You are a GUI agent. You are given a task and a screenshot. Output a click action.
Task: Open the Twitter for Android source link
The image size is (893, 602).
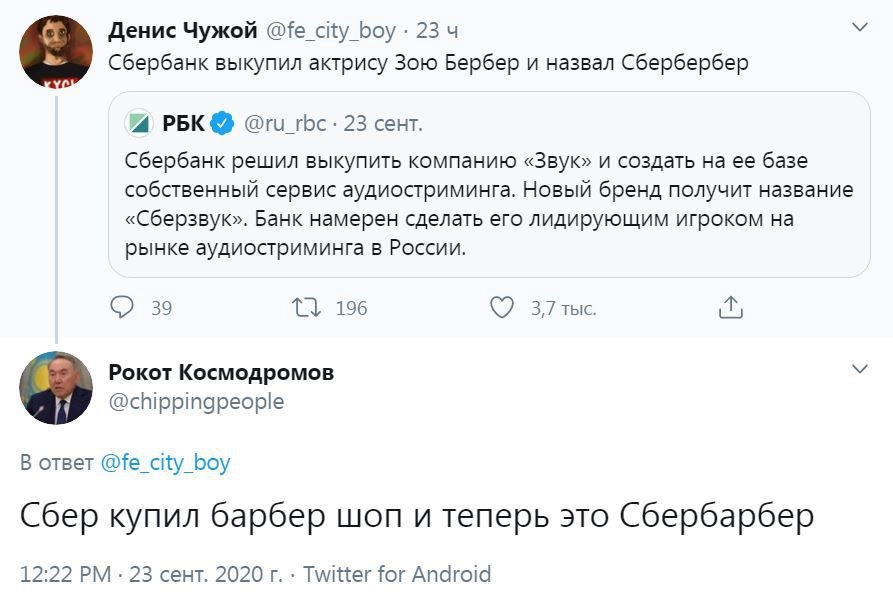[x=397, y=575]
